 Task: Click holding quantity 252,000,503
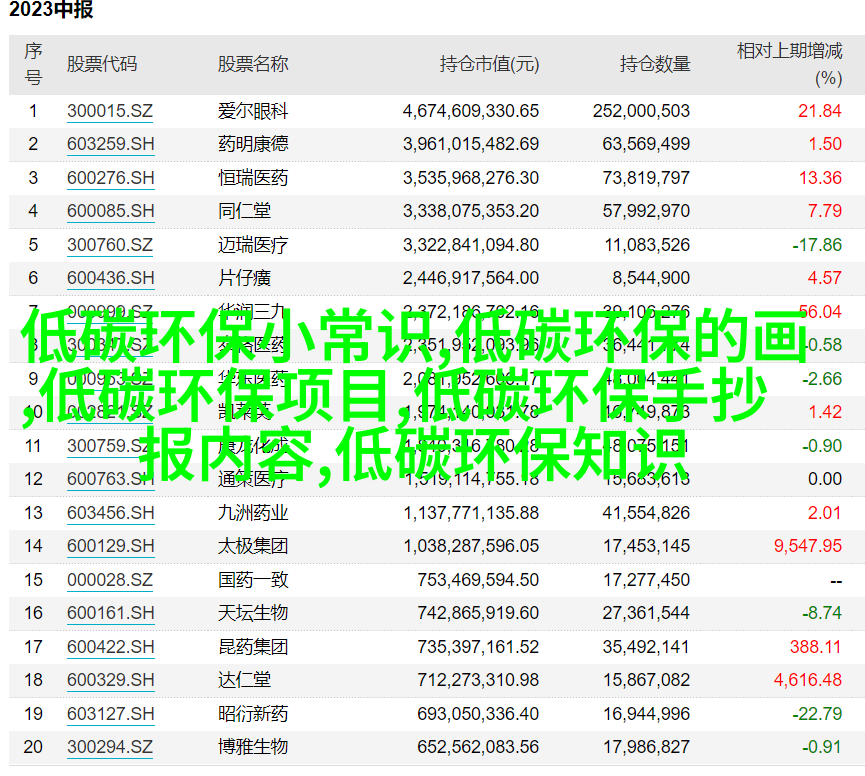click(x=642, y=111)
